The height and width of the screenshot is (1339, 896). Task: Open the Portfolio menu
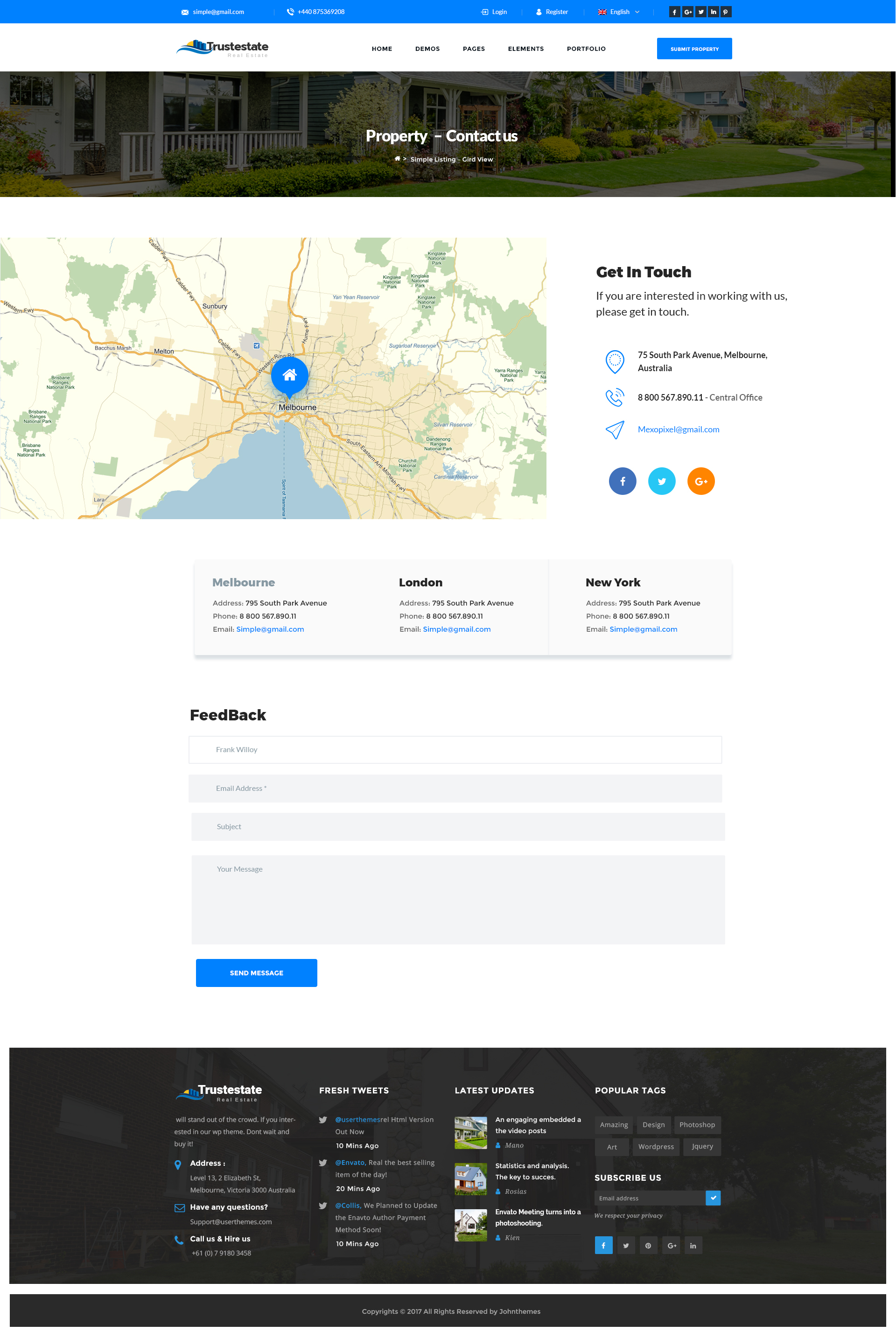tap(586, 49)
